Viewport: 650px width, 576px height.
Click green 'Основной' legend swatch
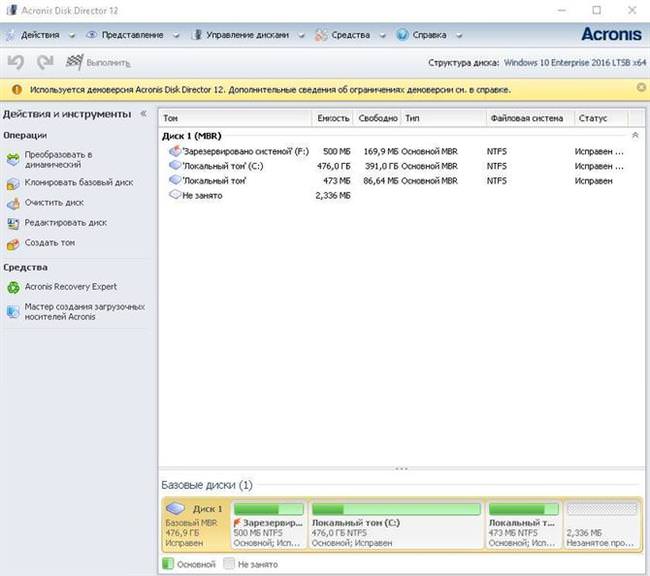click(x=168, y=564)
